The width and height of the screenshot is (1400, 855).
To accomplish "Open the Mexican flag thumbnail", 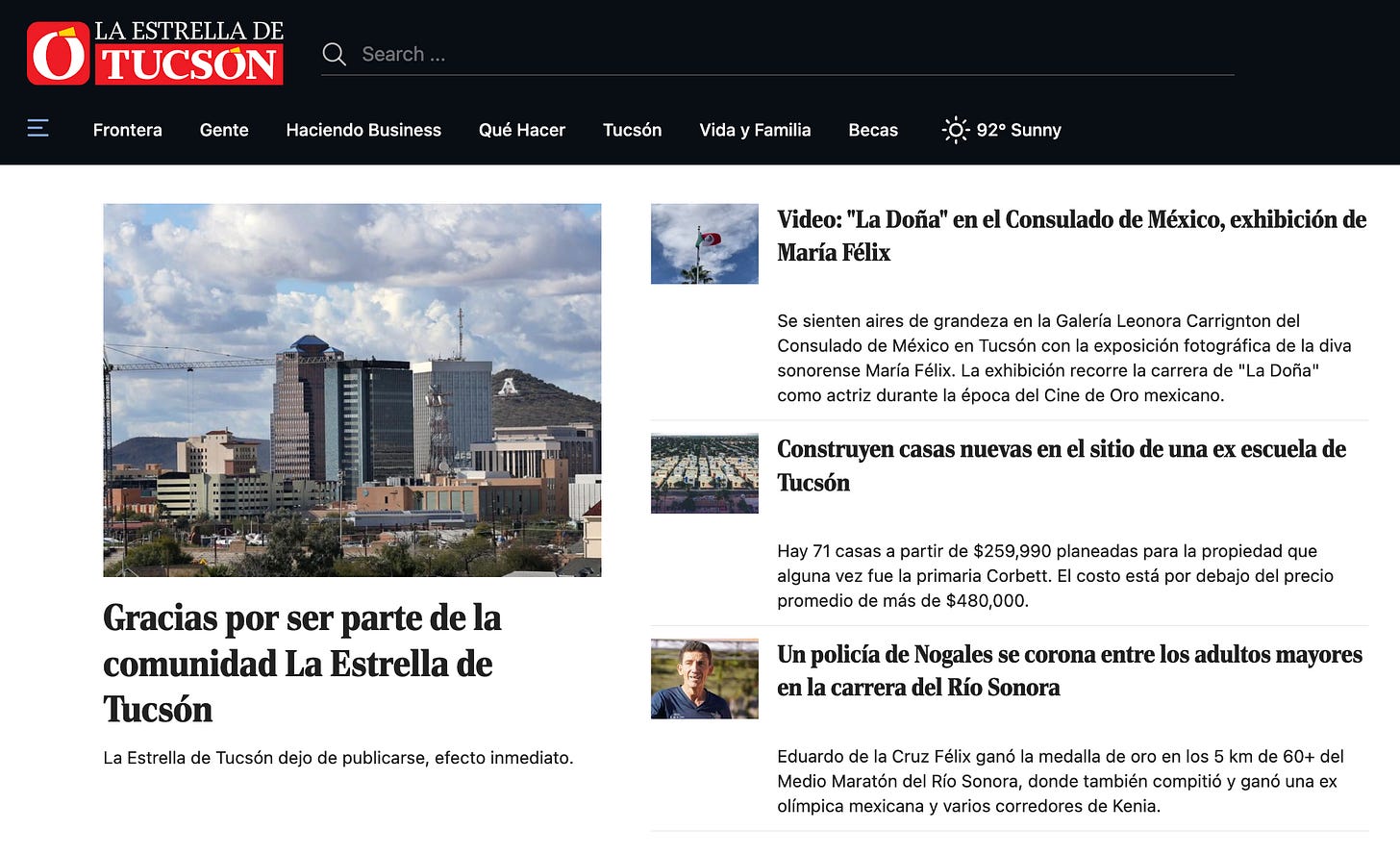I will click(705, 243).
